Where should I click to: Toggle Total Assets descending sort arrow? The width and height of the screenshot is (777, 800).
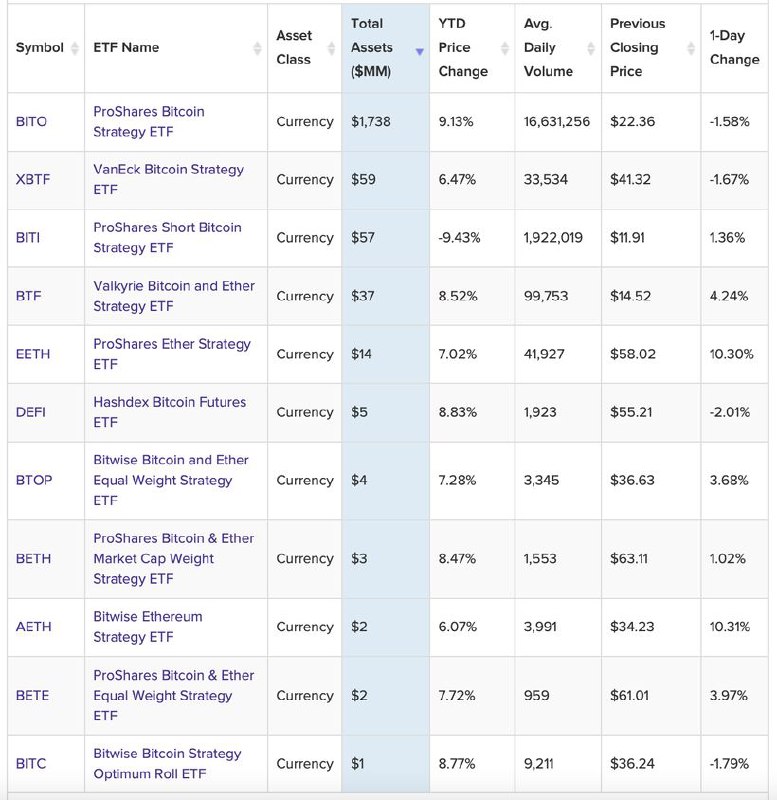pos(419,51)
